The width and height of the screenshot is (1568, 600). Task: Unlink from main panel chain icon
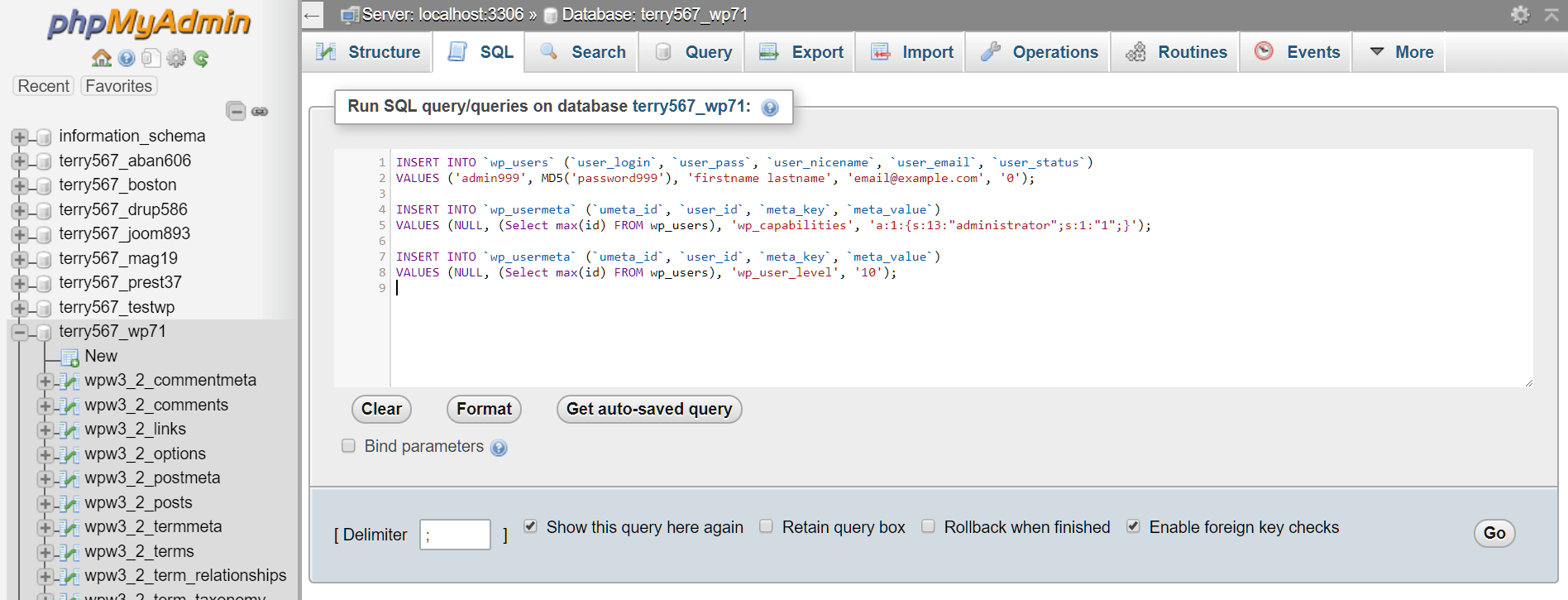coord(260,111)
